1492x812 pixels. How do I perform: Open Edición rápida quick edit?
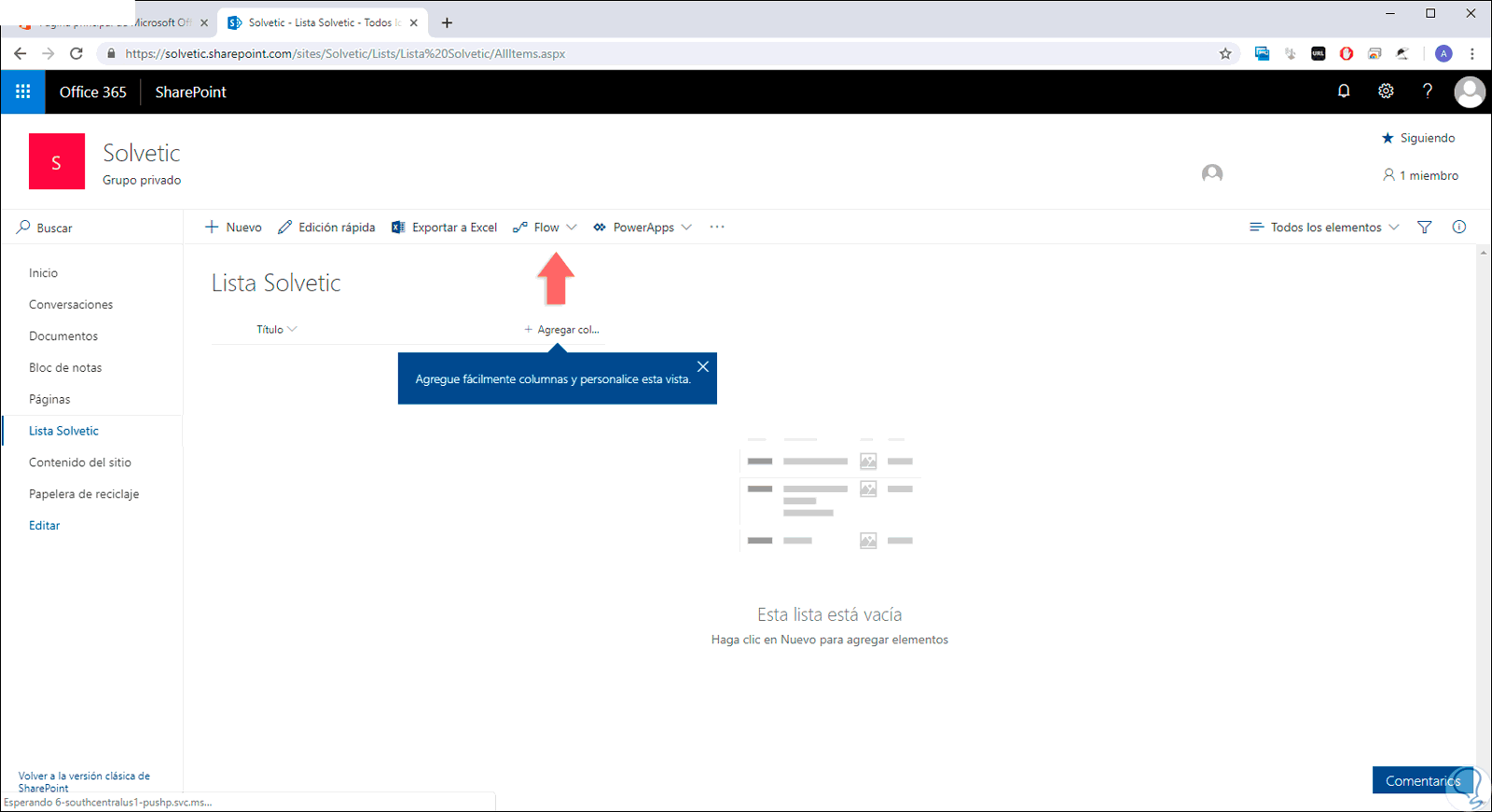pos(326,227)
